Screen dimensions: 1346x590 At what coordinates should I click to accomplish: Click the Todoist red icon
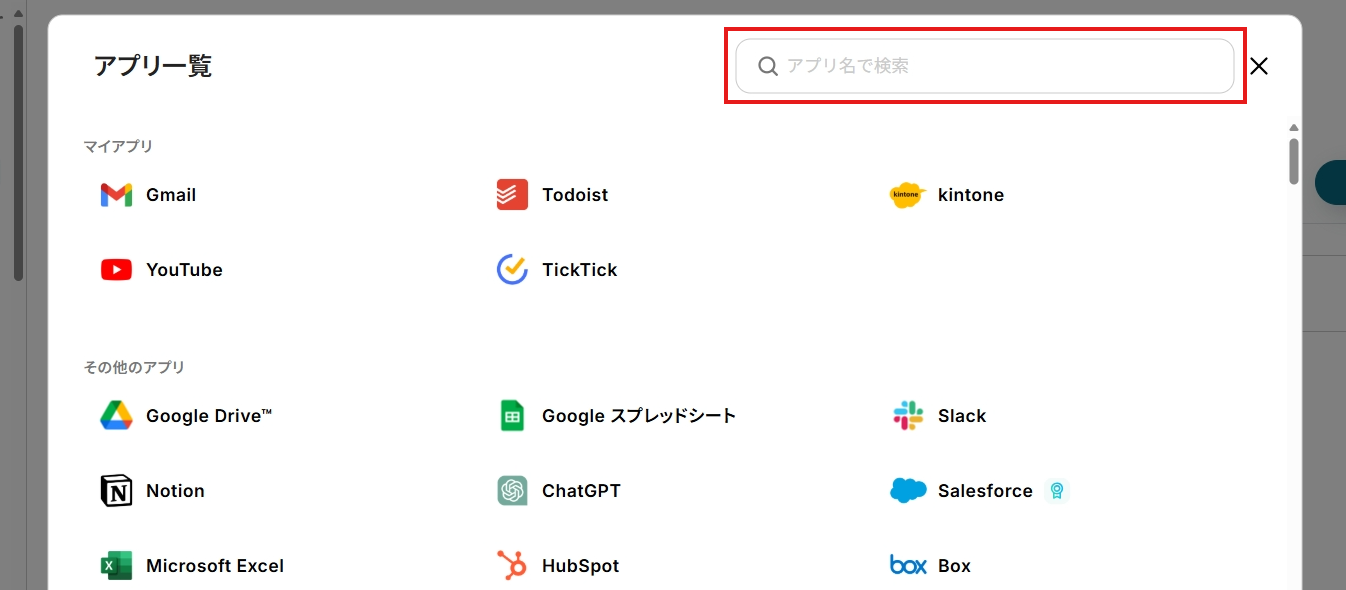(x=512, y=195)
